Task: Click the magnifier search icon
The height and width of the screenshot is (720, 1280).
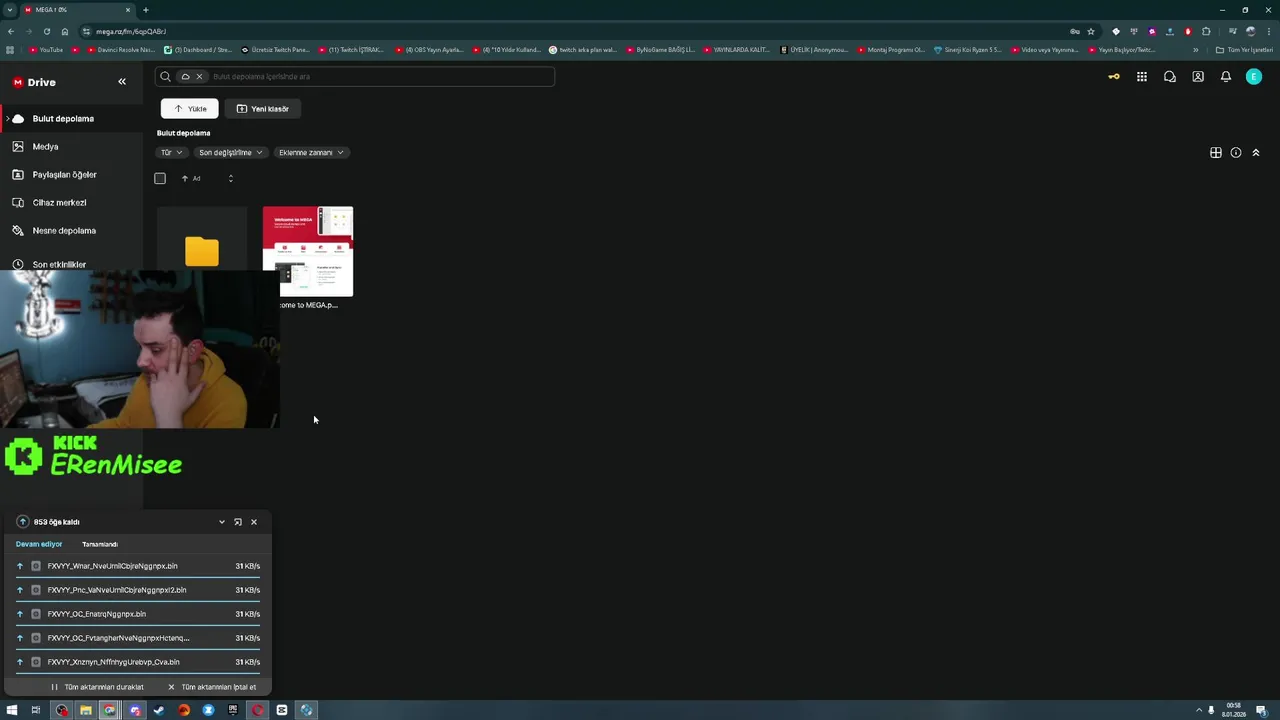Action: click(x=166, y=76)
